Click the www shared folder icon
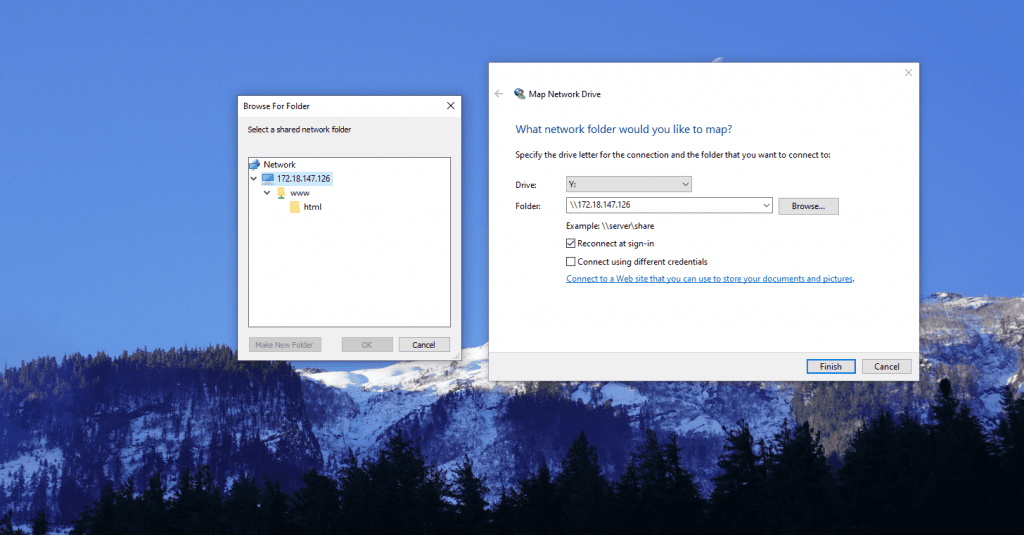The image size is (1024, 535). pos(281,193)
